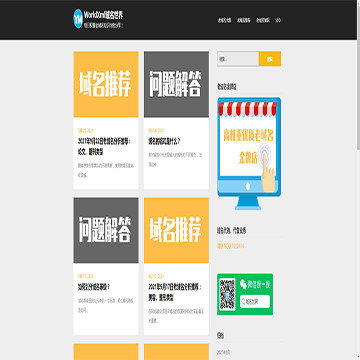
Task: Open the 2021年9月 archive link
Action: [x=224, y=352]
